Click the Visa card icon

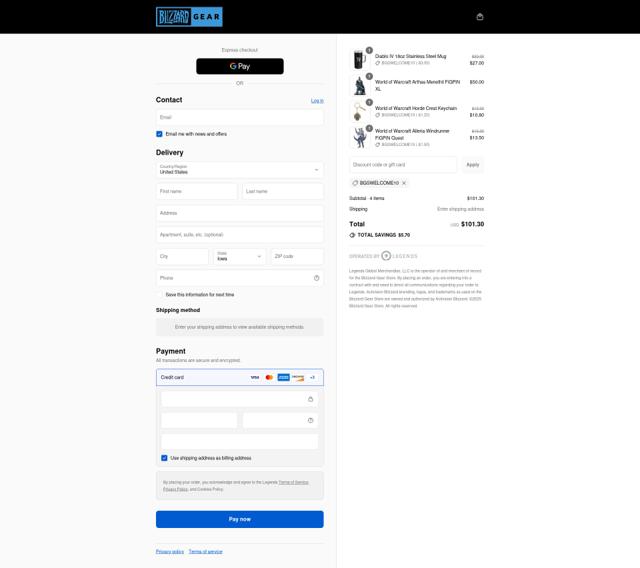pos(255,377)
